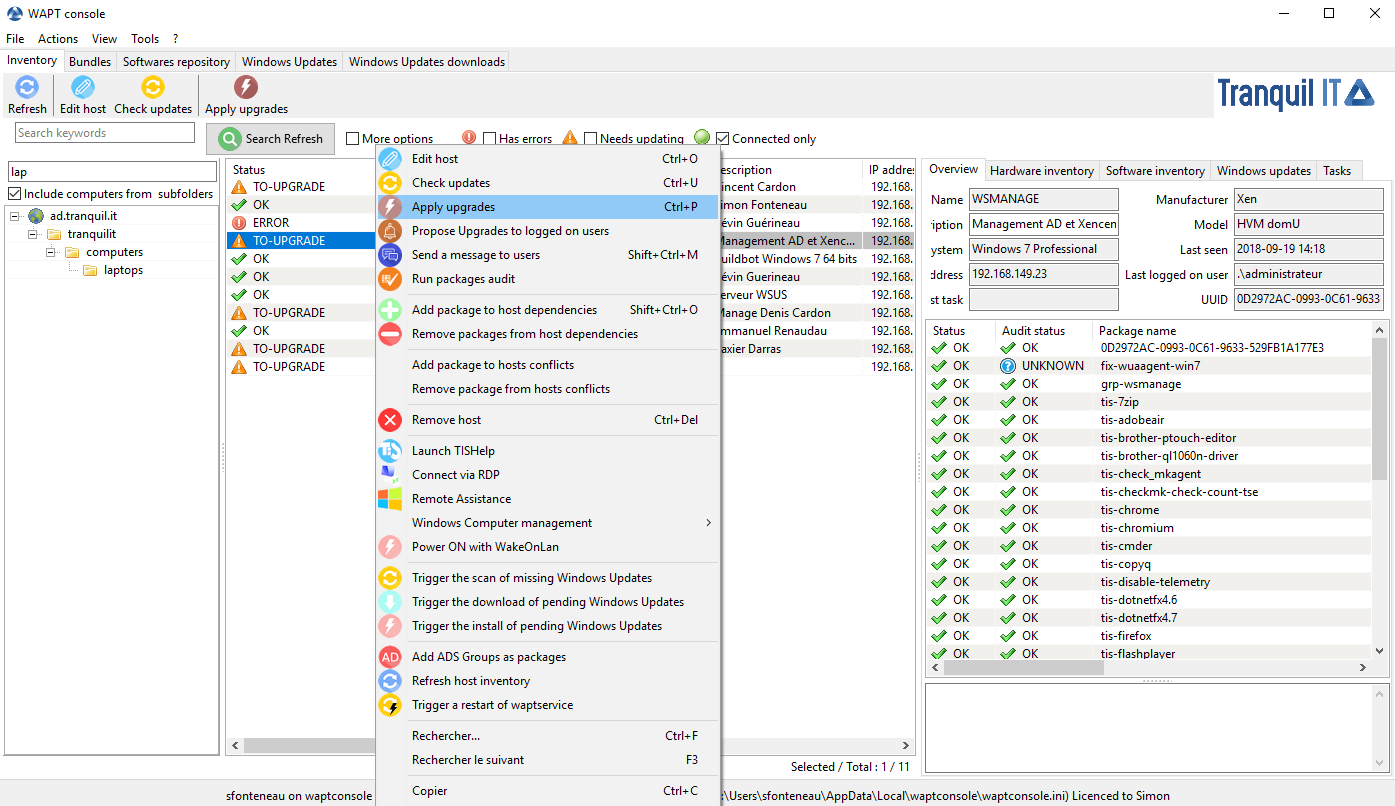Click the Tranquil IT logo
This screenshot has width=1395, height=806.
pyautogui.click(x=1296, y=94)
